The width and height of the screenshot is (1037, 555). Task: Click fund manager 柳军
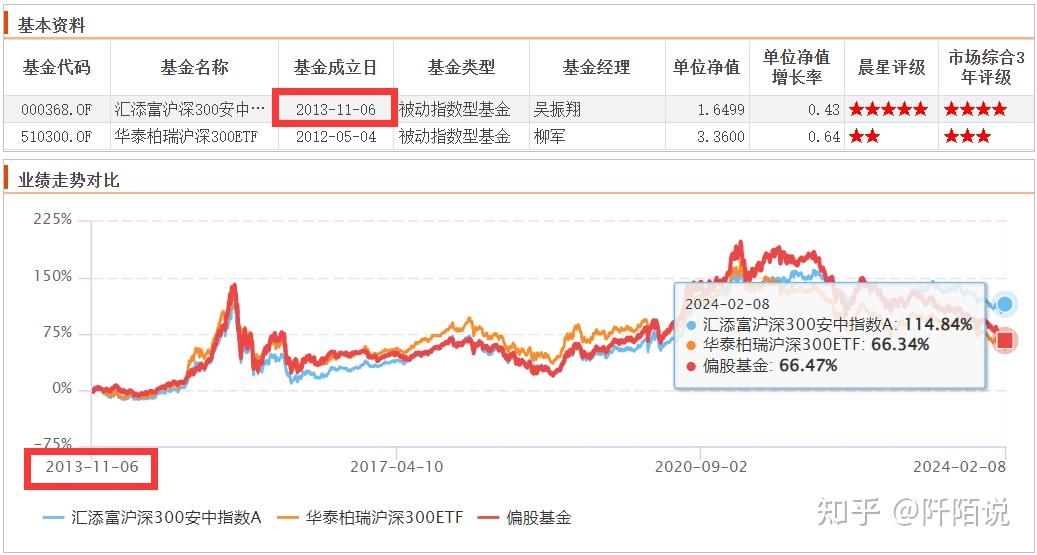tap(549, 137)
